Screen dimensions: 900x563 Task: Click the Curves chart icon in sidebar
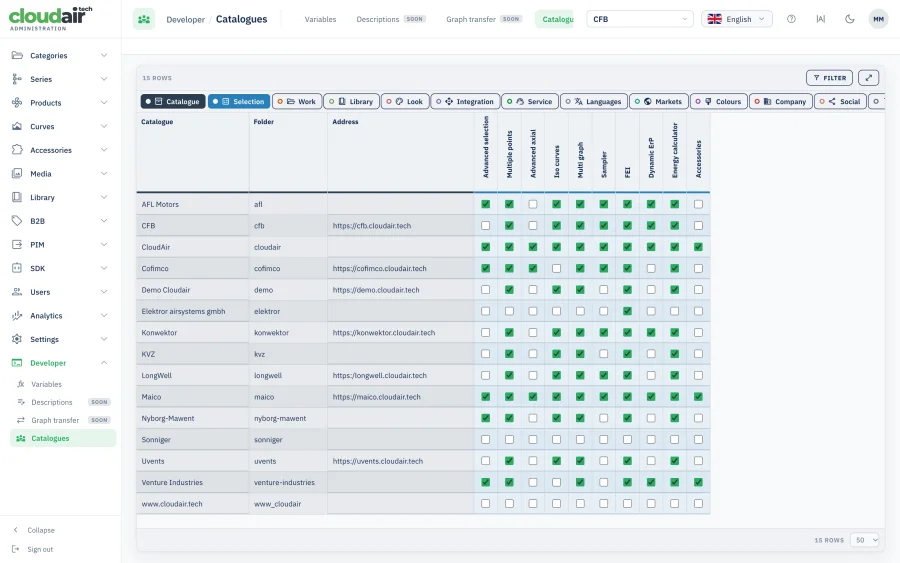pyautogui.click(x=17, y=126)
